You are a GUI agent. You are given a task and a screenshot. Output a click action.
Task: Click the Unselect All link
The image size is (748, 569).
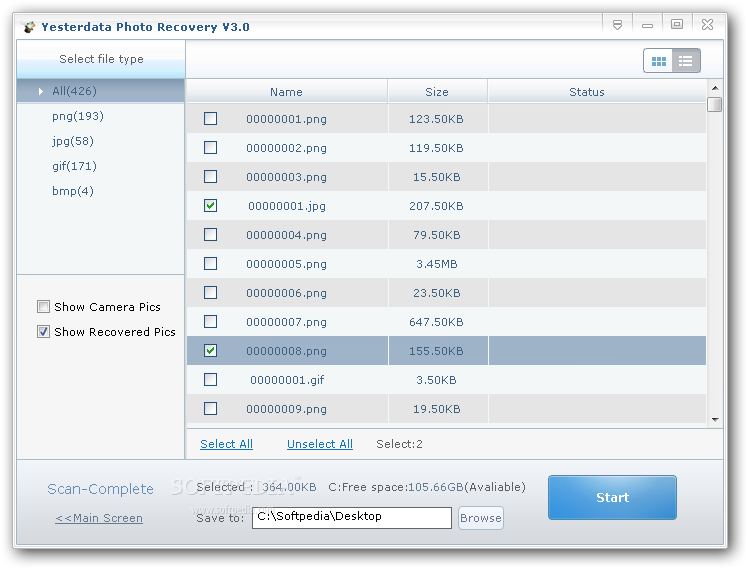pos(320,444)
